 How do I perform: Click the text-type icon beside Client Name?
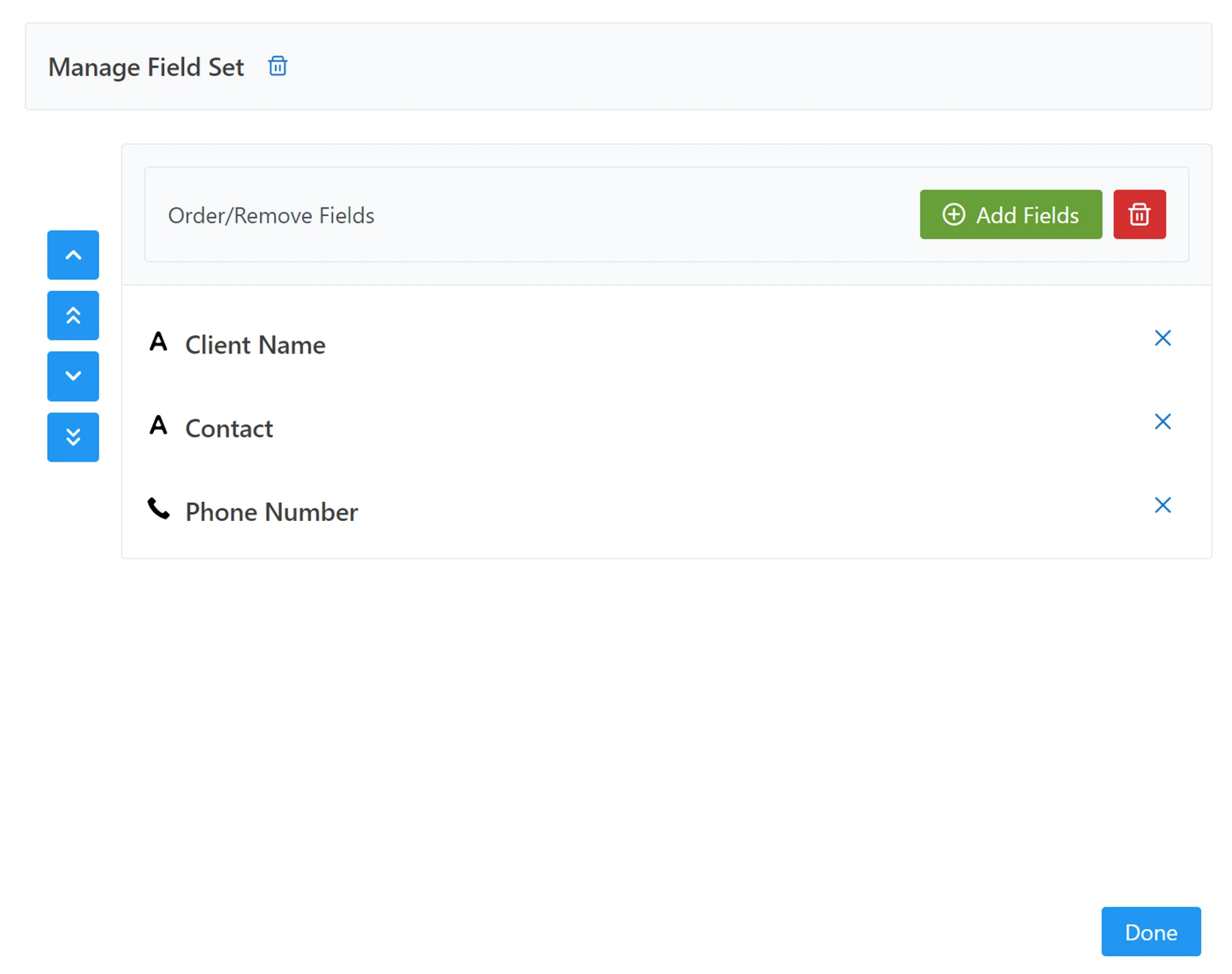[x=158, y=341]
